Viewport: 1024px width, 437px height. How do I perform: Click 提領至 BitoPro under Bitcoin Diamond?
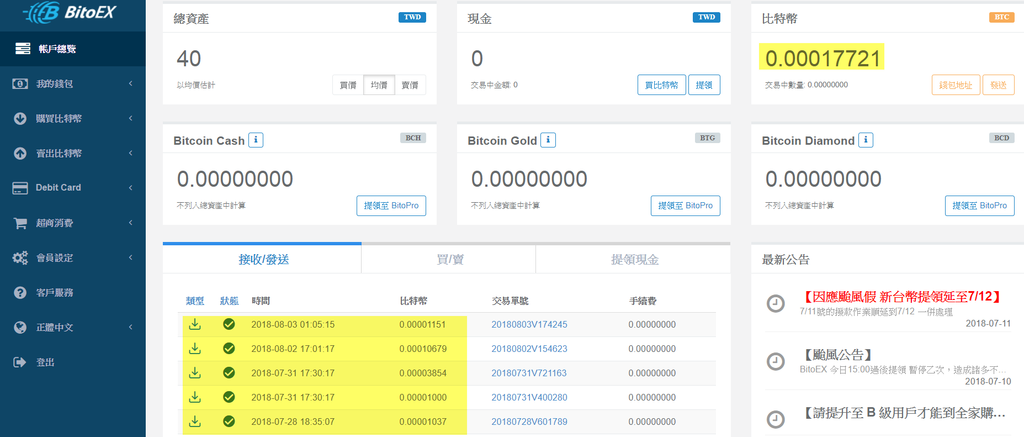[980, 205]
